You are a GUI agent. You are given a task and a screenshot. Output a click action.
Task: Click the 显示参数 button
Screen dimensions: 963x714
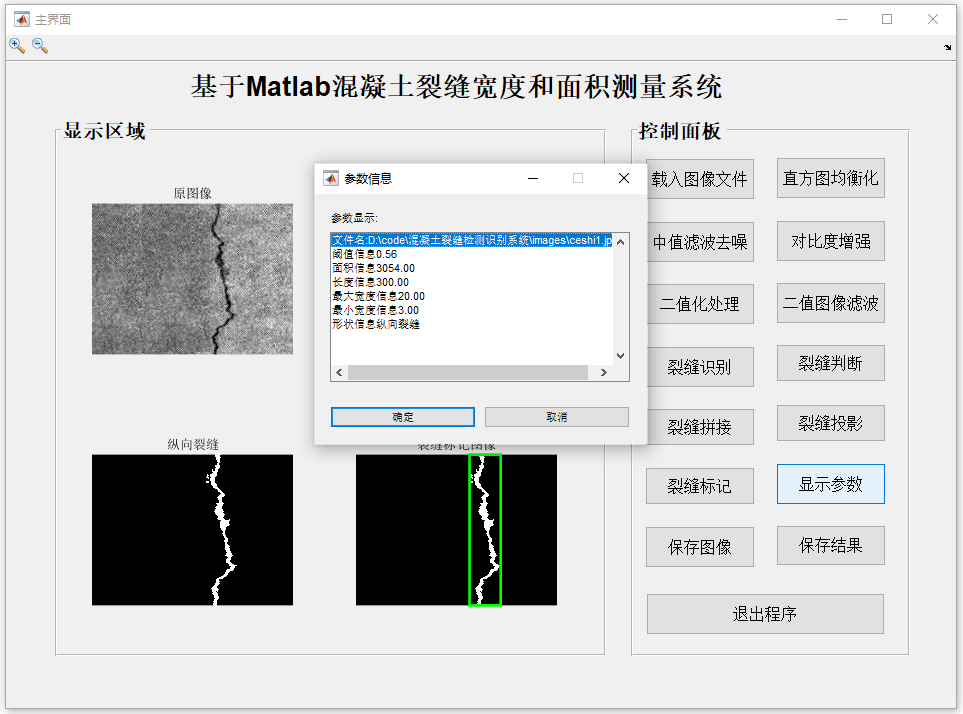click(830, 484)
